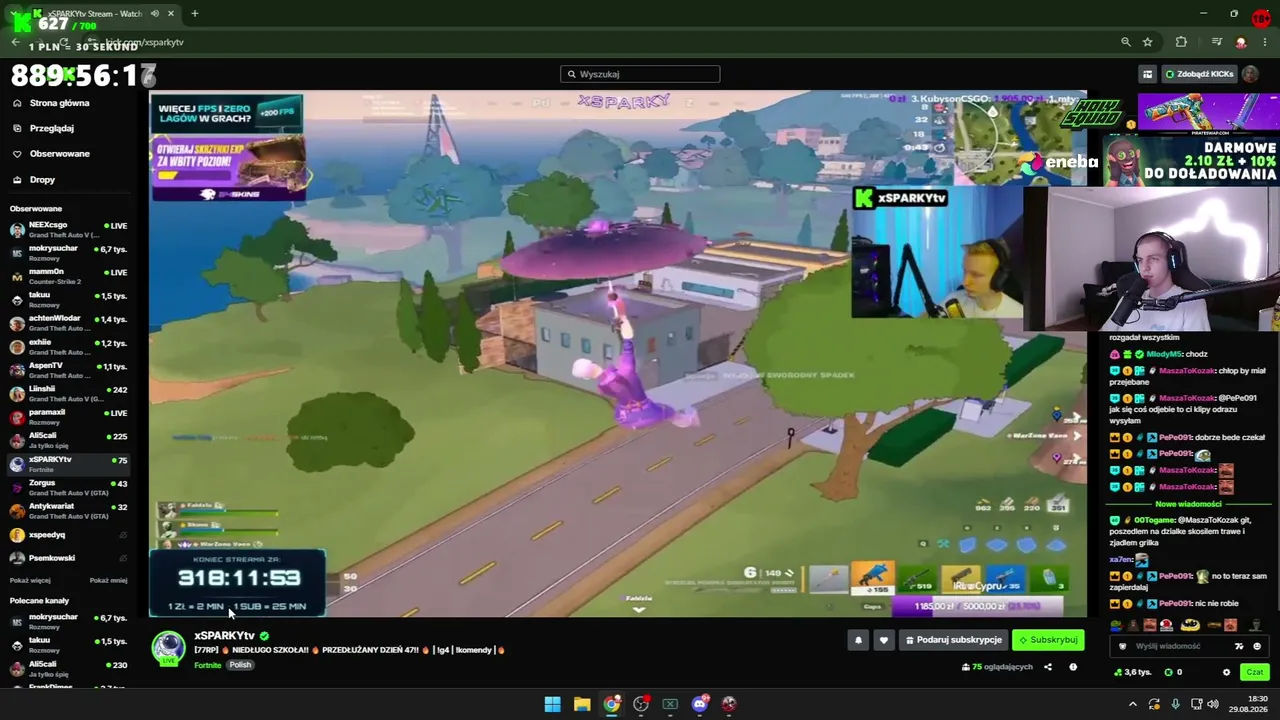This screenshot has height=720, width=1280.
Task: Show hidden system tray icons
Action: [1133, 704]
